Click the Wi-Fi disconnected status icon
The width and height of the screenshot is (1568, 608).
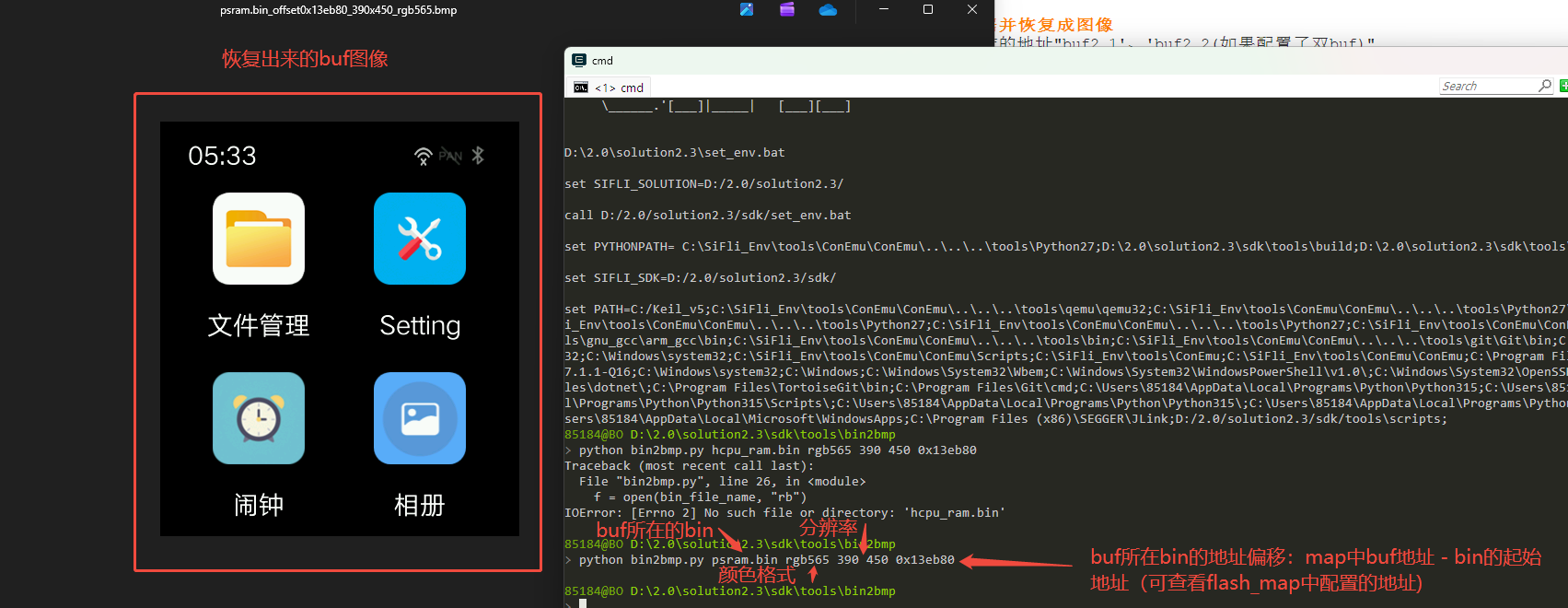coord(423,156)
